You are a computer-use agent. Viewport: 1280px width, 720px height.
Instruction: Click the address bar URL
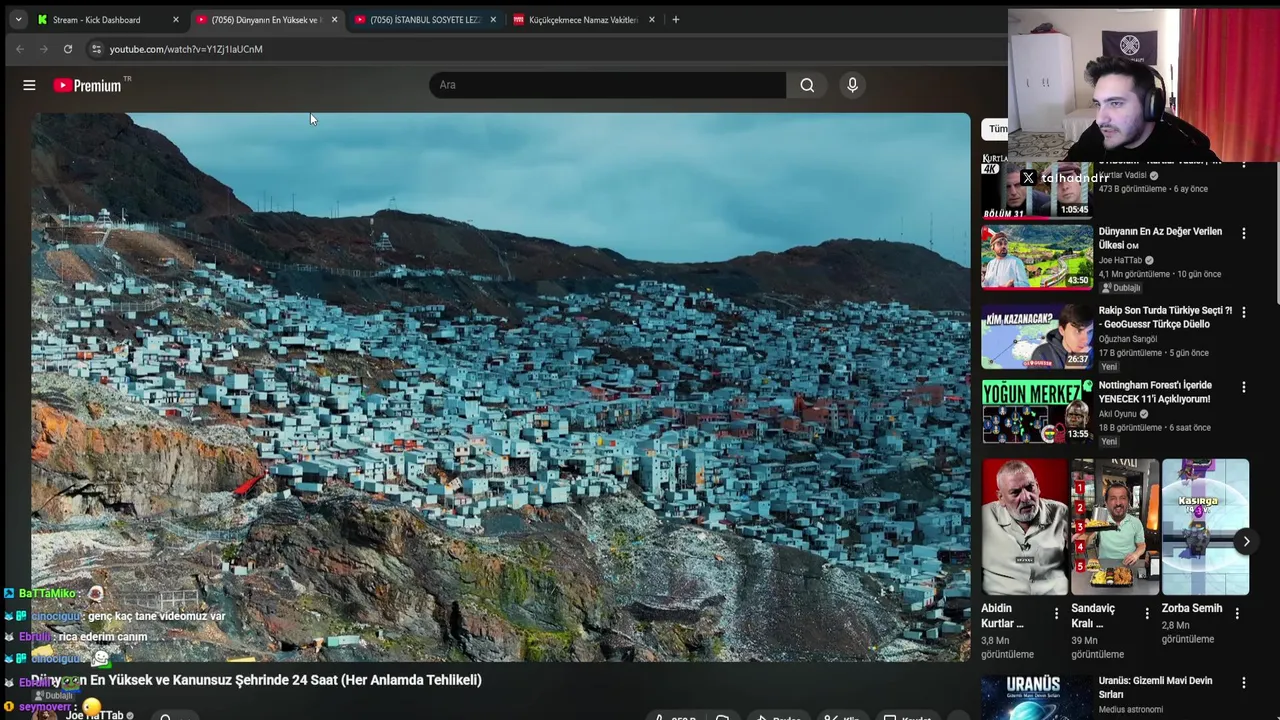coord(186,49)
